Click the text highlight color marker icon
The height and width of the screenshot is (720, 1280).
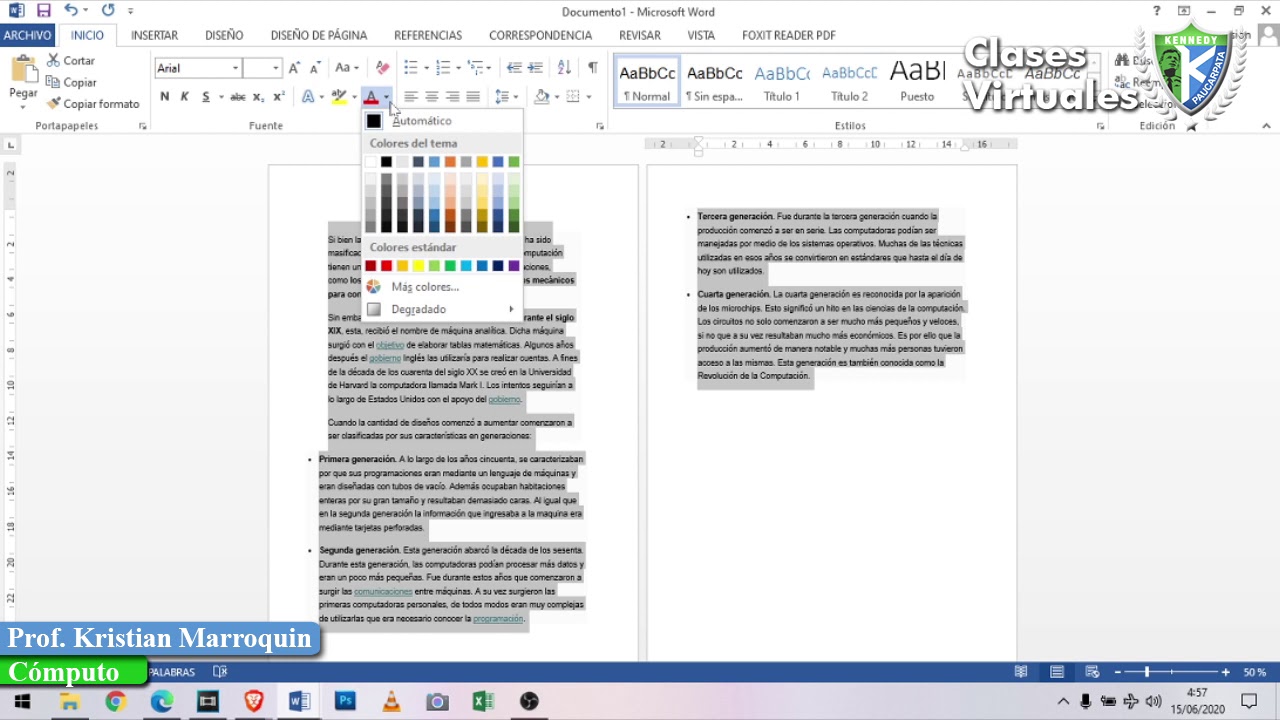[339, 97]
